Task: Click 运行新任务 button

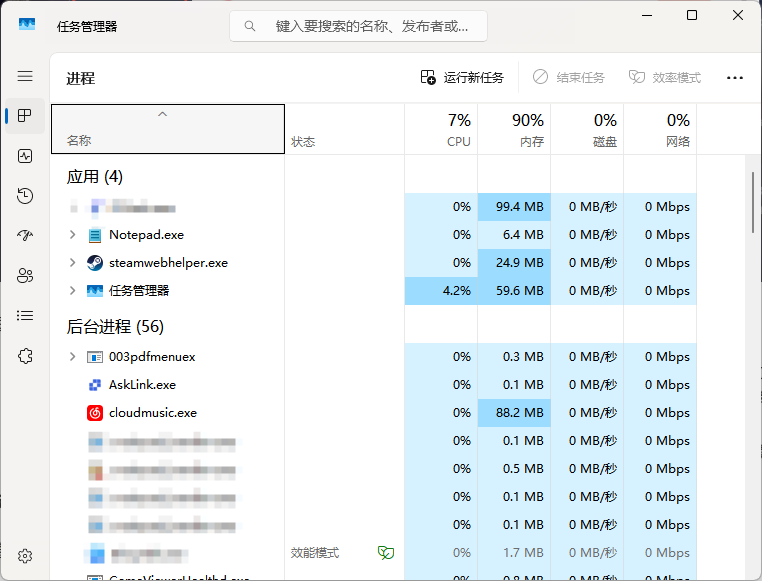Action: tap(462, 77)
